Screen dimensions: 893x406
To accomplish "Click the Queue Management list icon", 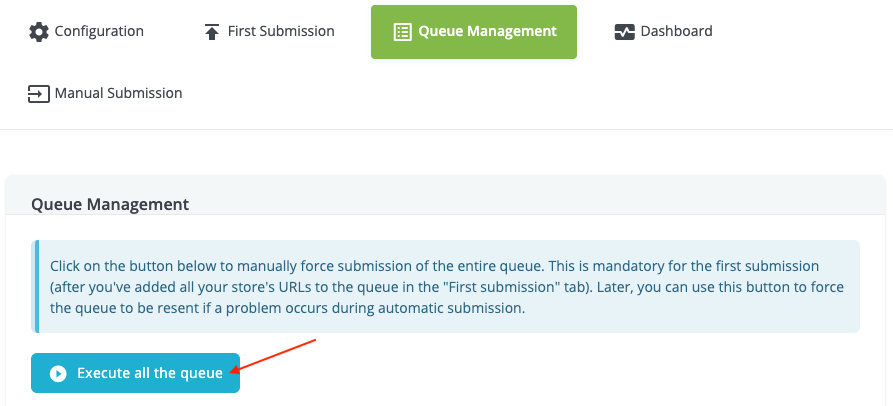I will point(403,32).
